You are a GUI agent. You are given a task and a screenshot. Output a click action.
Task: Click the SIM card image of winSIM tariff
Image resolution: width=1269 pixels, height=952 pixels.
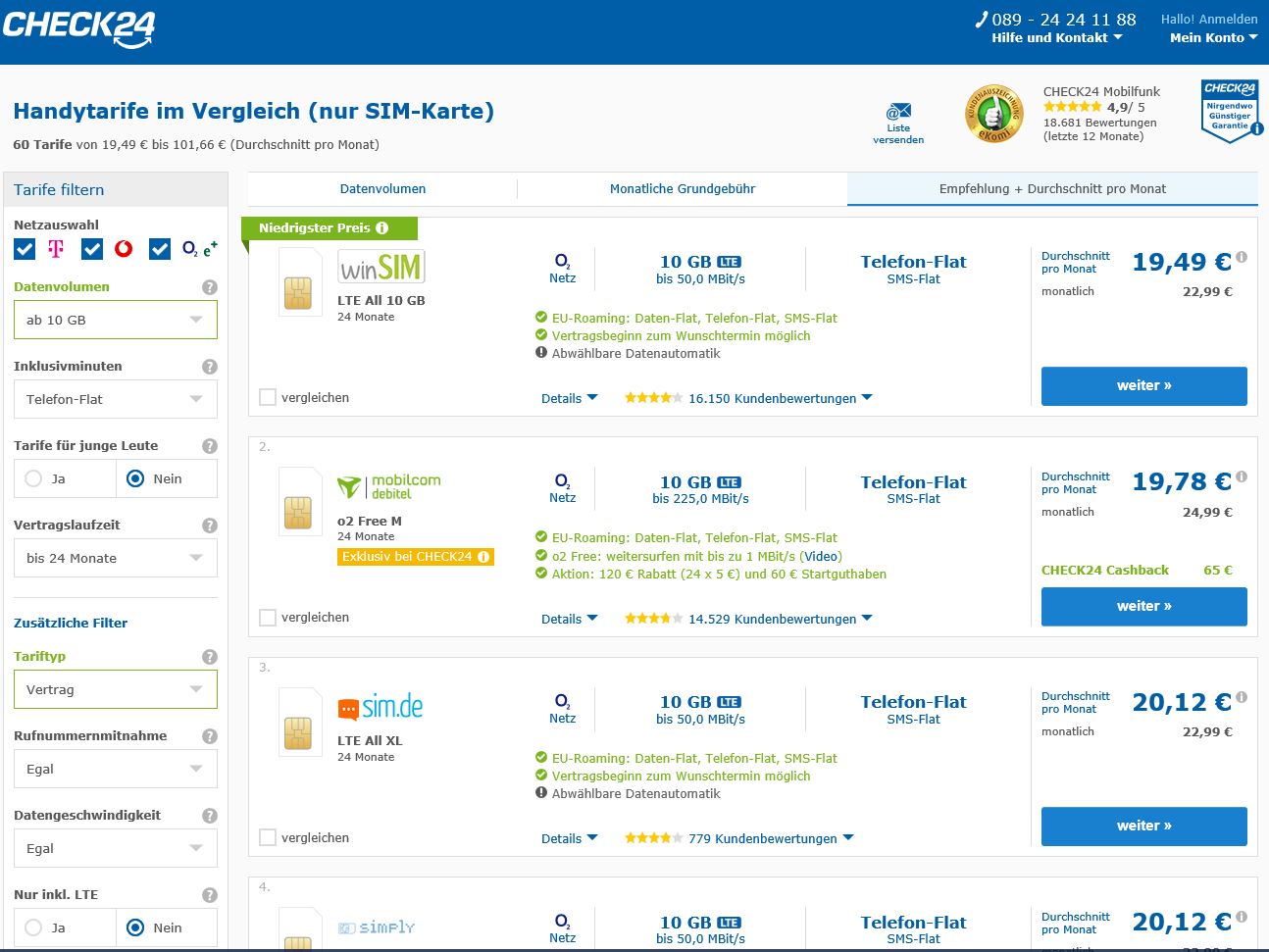click(300, 281)
